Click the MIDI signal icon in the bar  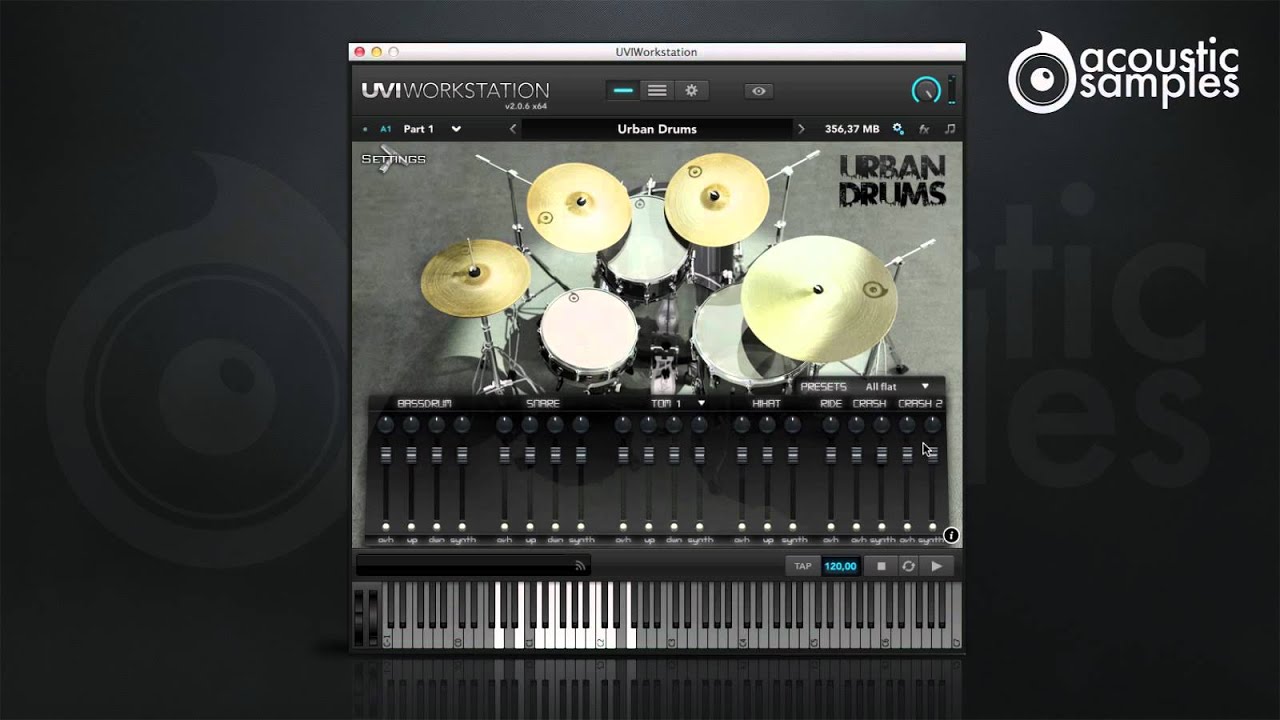579,566
